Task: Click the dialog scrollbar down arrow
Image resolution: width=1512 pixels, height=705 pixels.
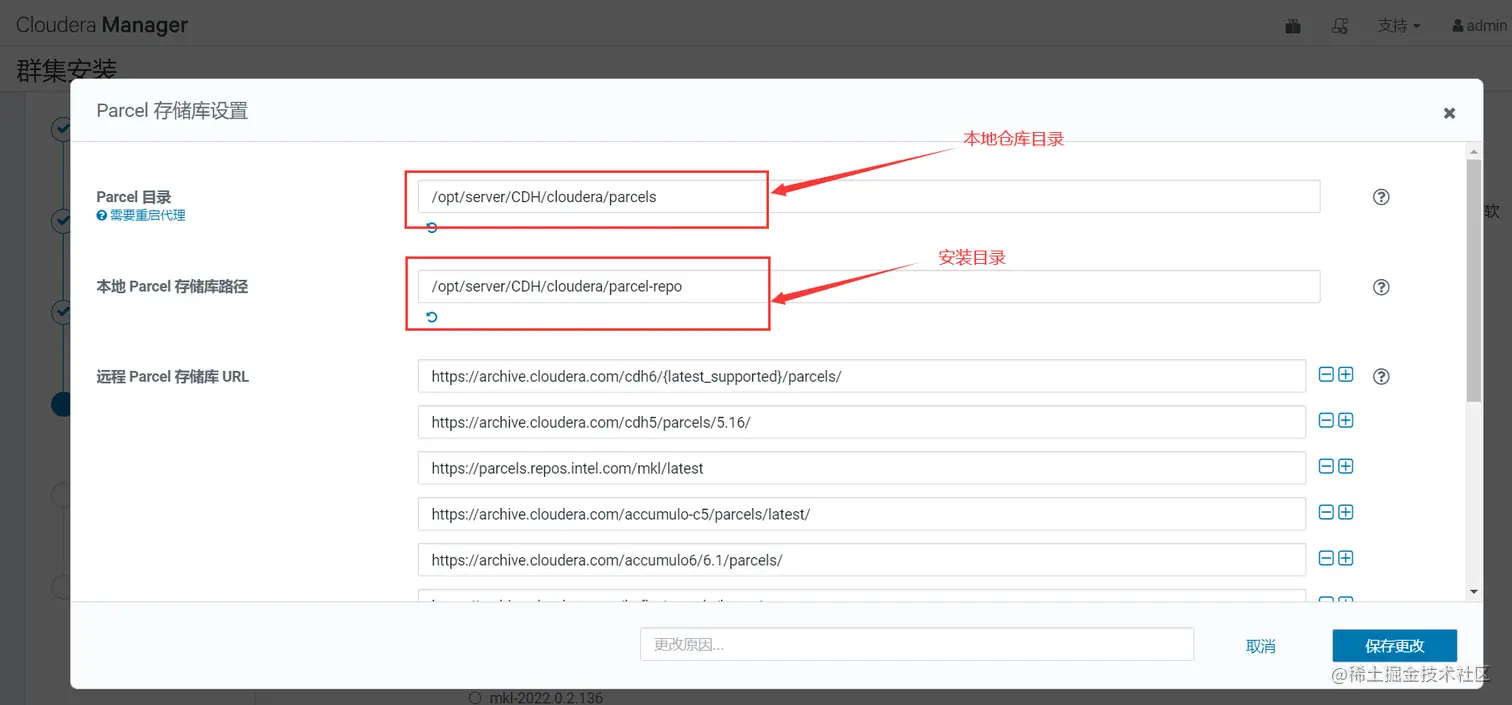Action: click(x=1473, y=592)
